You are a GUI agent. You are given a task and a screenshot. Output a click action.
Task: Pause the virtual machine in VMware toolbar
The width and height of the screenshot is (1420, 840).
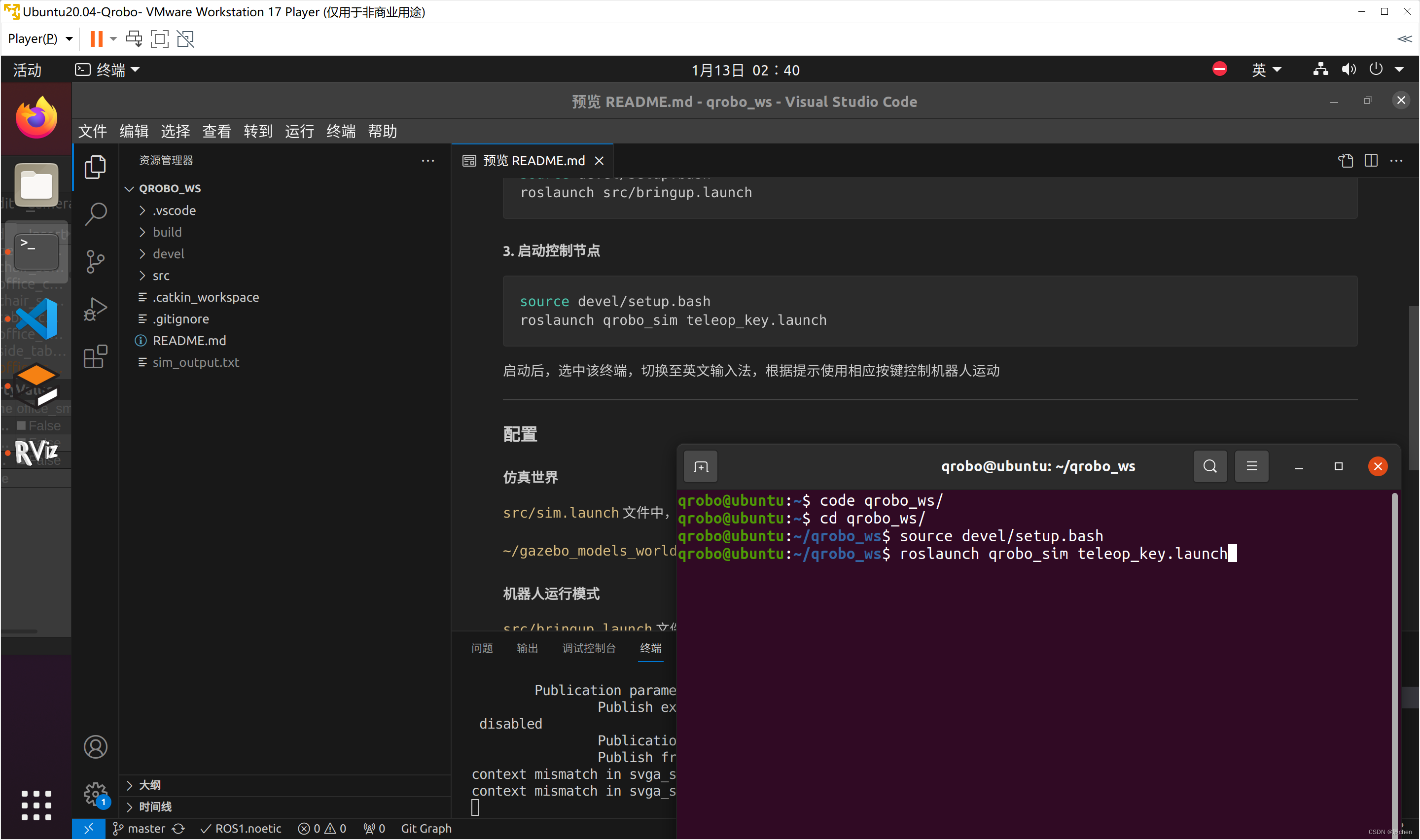(96, 38)
